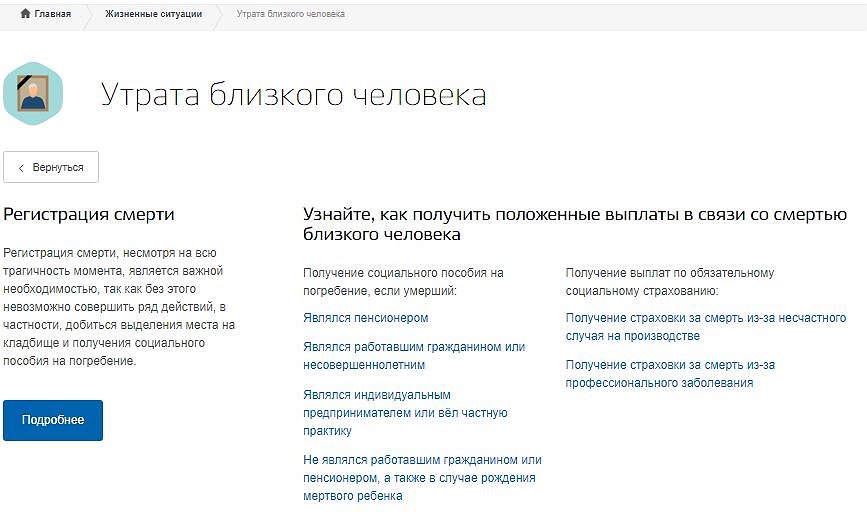Select the индивидуальным предпринимателем benefit link

pos(405,413)
